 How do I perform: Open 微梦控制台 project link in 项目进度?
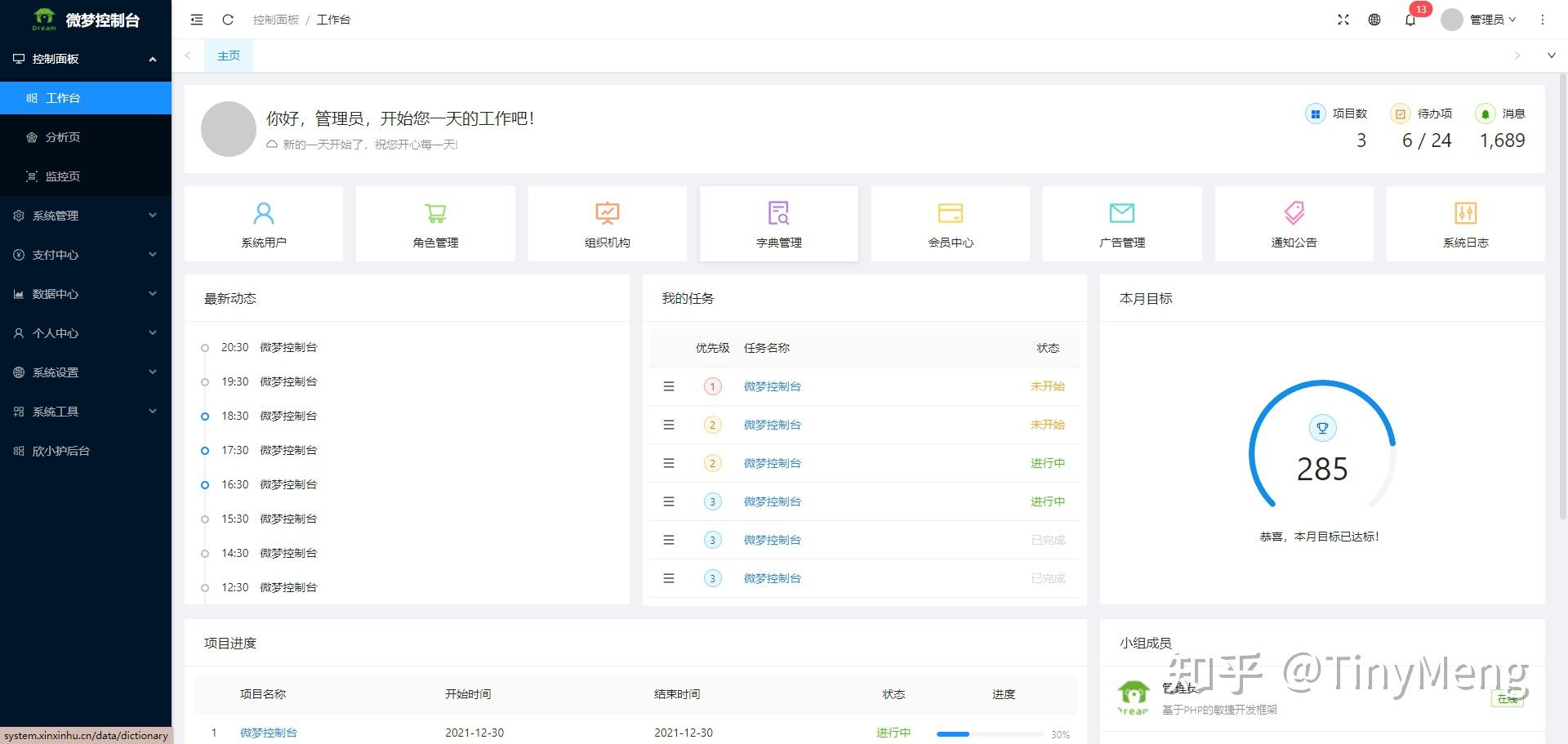[269, 733]
